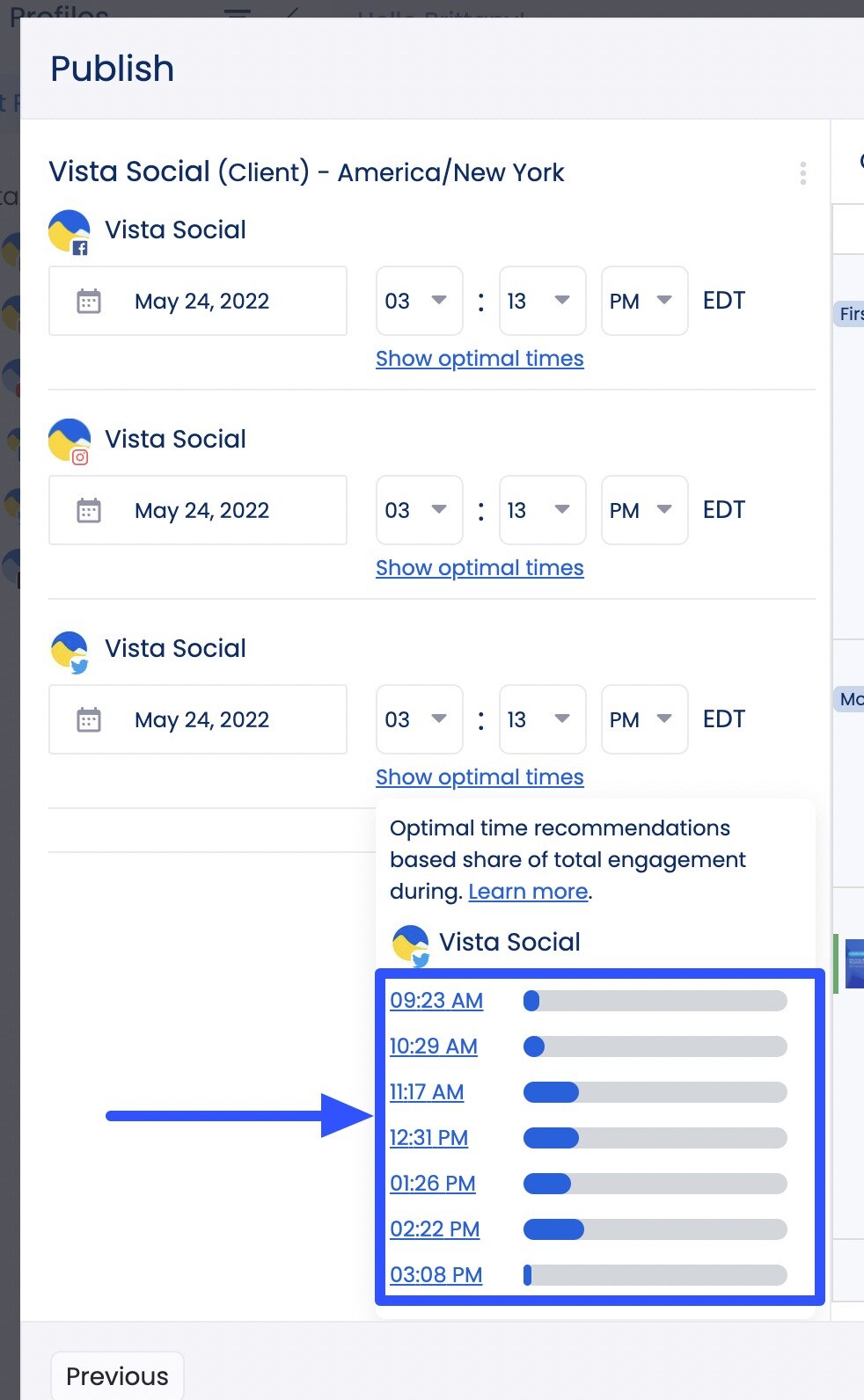This screenshot has height=1400, width=864.
Task: Open the calendar icon for the Twitter post date
Action: pyautogui.click(x=89, y=719)
